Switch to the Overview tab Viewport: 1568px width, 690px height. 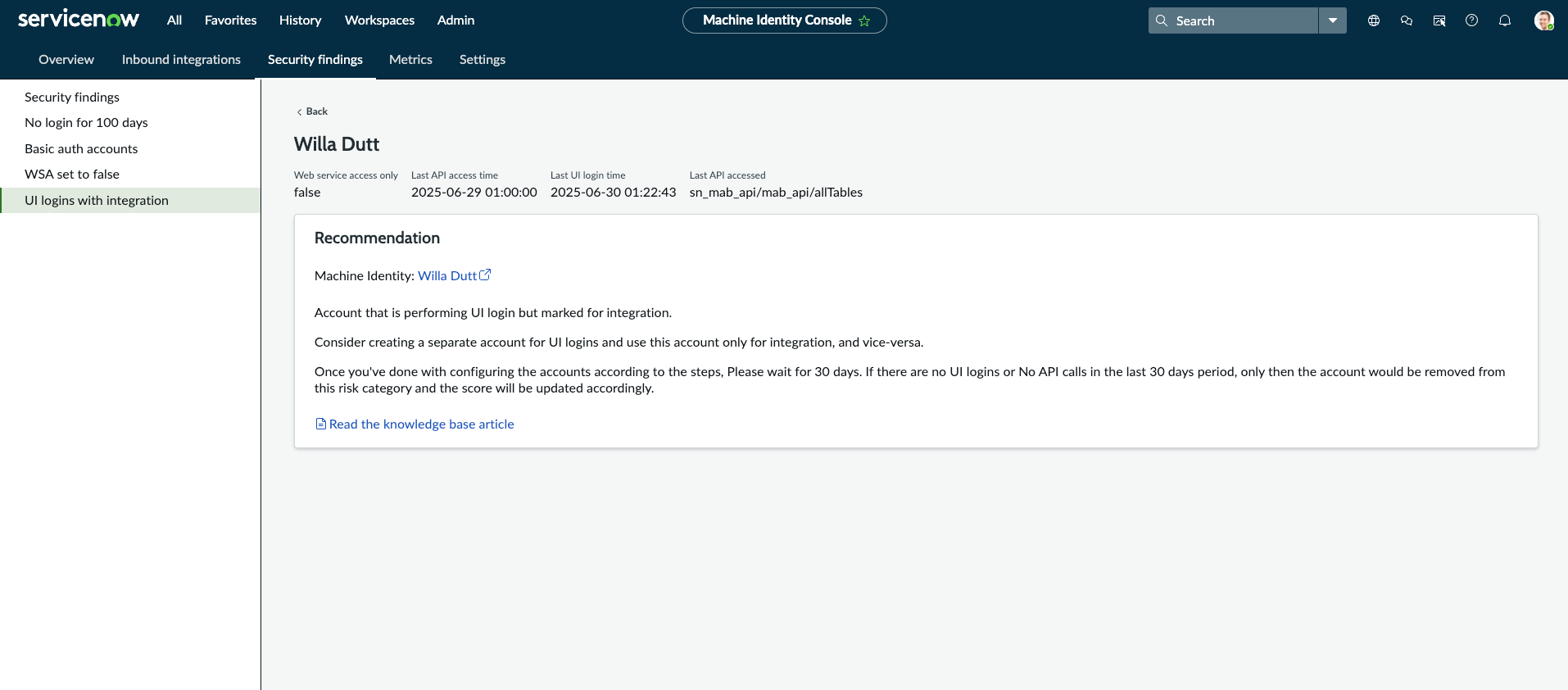pyautogui.click(x=66, y=60)
